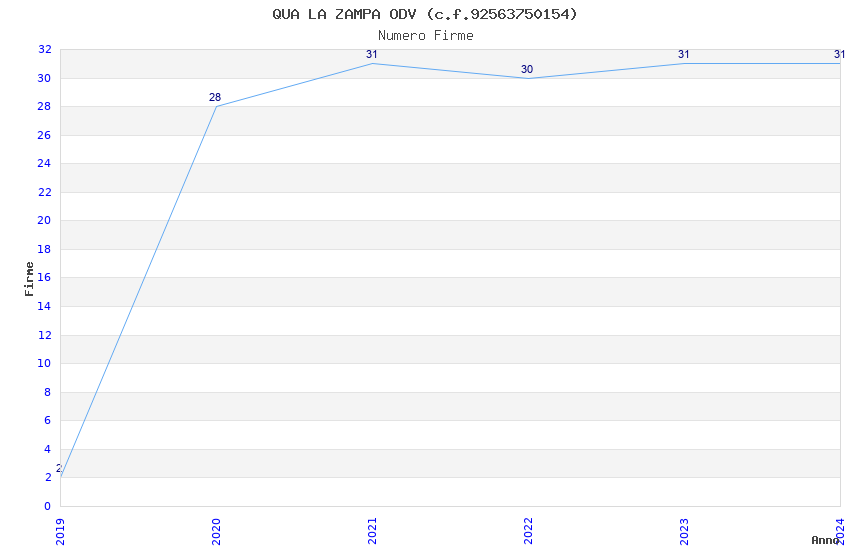Click the y-axis tick label "30"
Viewport: 850px width, 550px height.
[x=44, y=78]
